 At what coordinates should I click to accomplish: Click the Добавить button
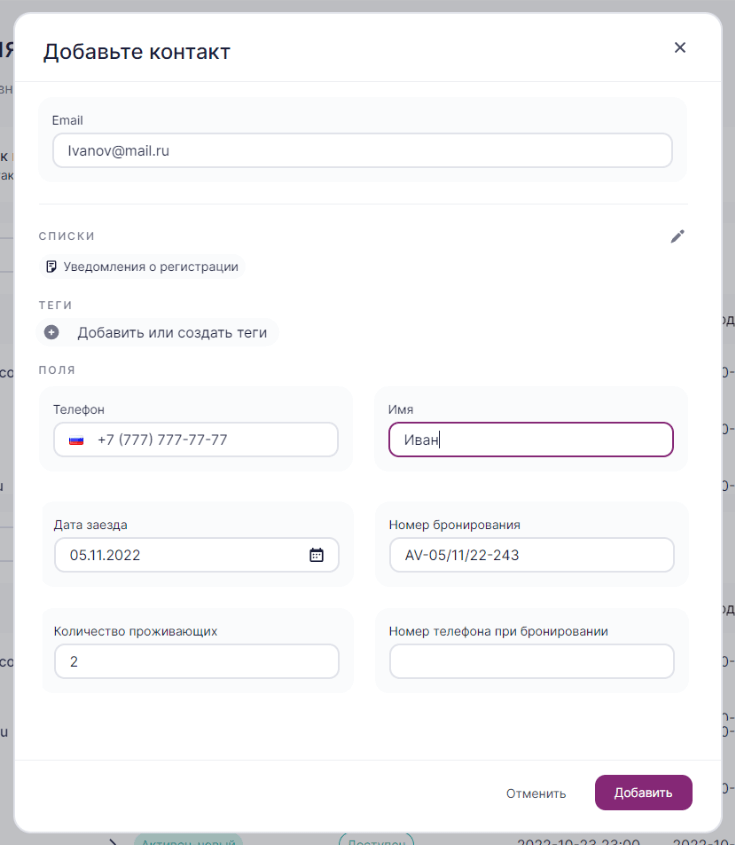tap(643, 793)
